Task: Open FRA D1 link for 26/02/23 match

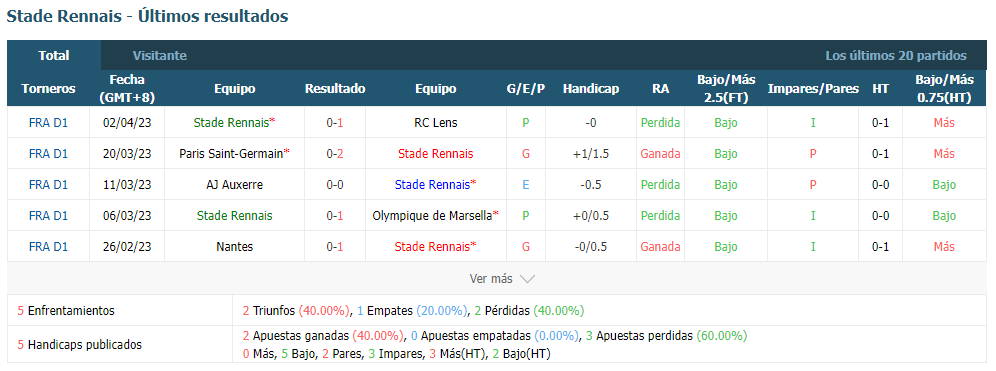Action: point(48,246)
